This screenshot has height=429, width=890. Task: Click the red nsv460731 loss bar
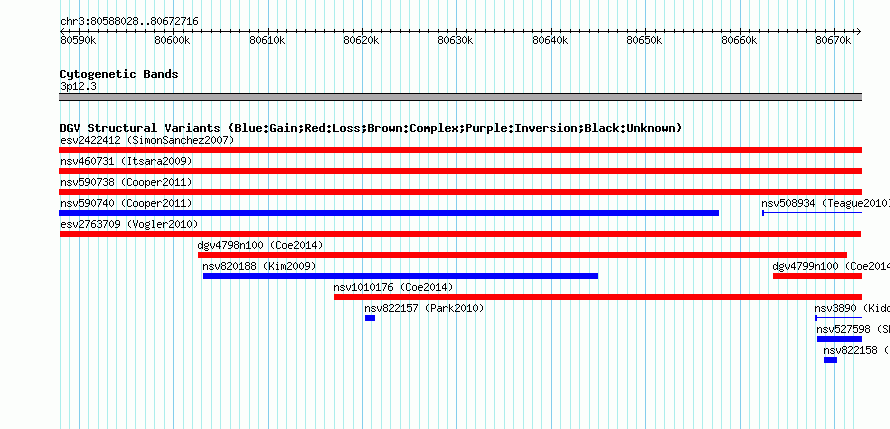coord(460,171)
